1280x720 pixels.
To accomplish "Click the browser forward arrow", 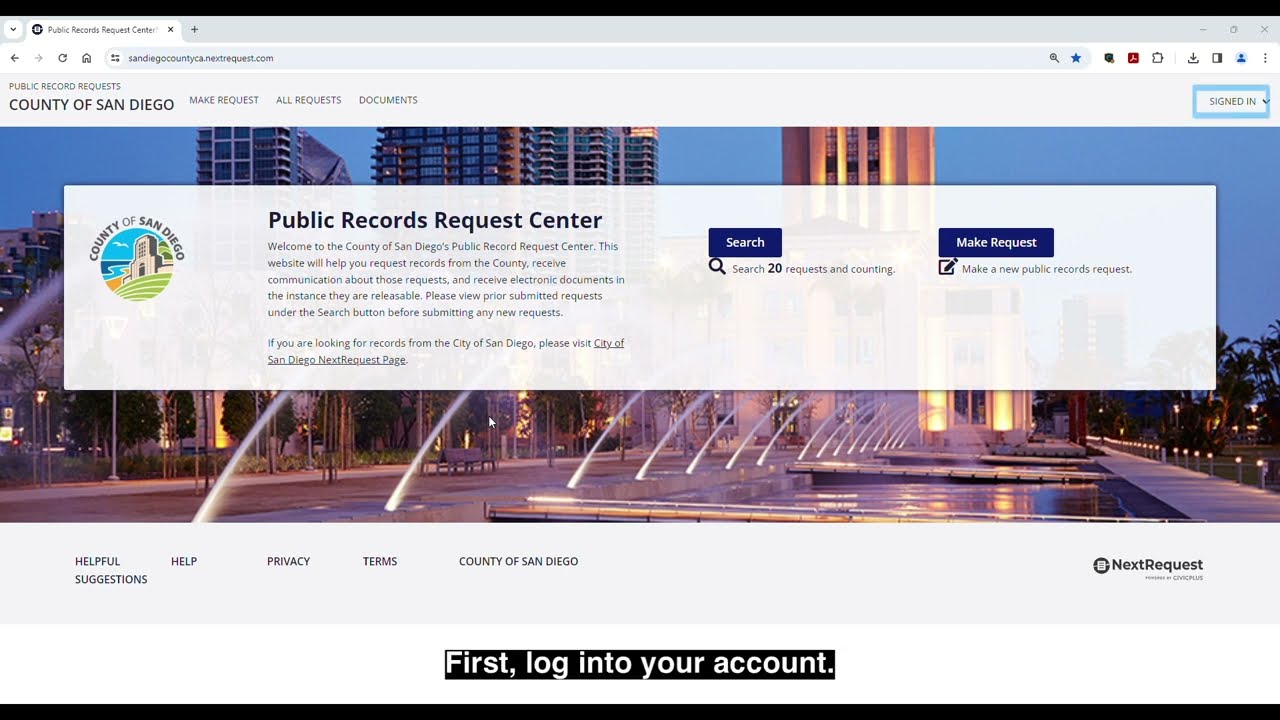I will tap(38, 58).
